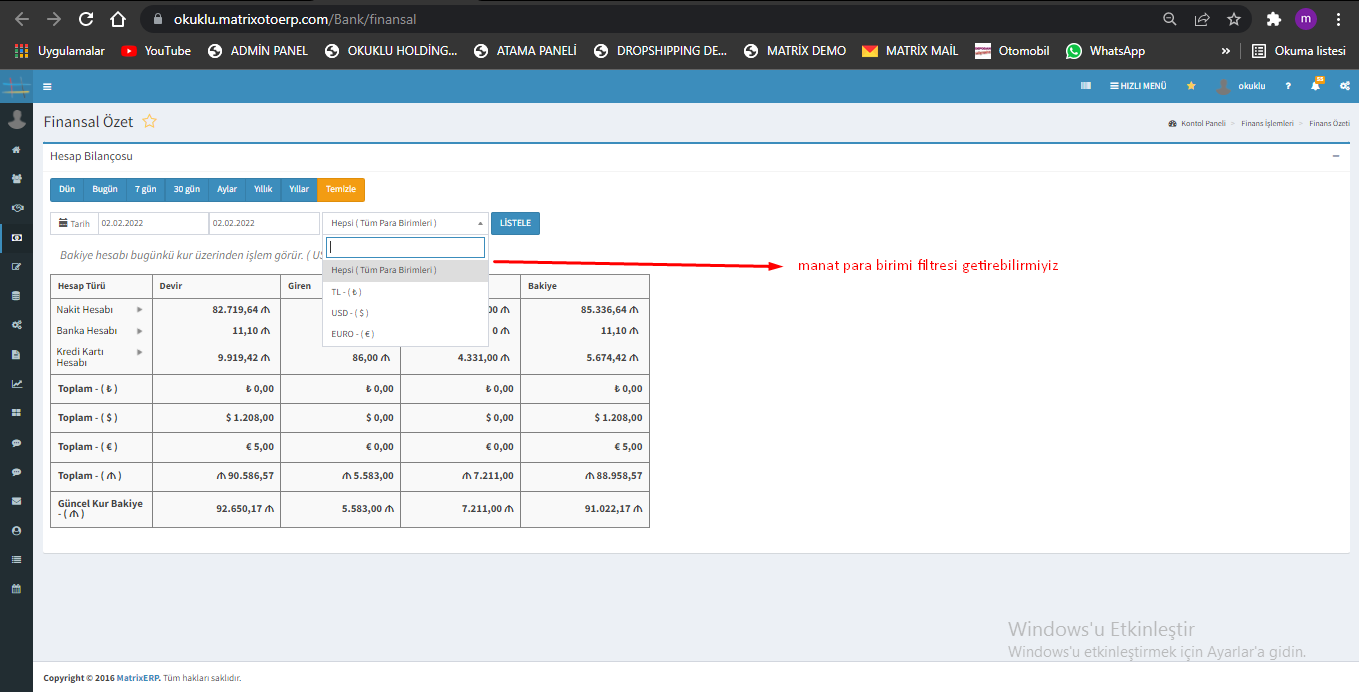This screenshot has width=1359, height=692.
Task: Click the home icon in left sidebar
Action: pyautogui.click(x=16, y=150)
